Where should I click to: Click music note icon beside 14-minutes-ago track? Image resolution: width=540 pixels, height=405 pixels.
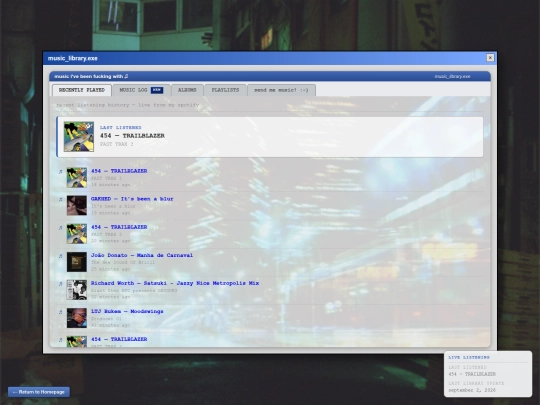click(x=61, y=172)
